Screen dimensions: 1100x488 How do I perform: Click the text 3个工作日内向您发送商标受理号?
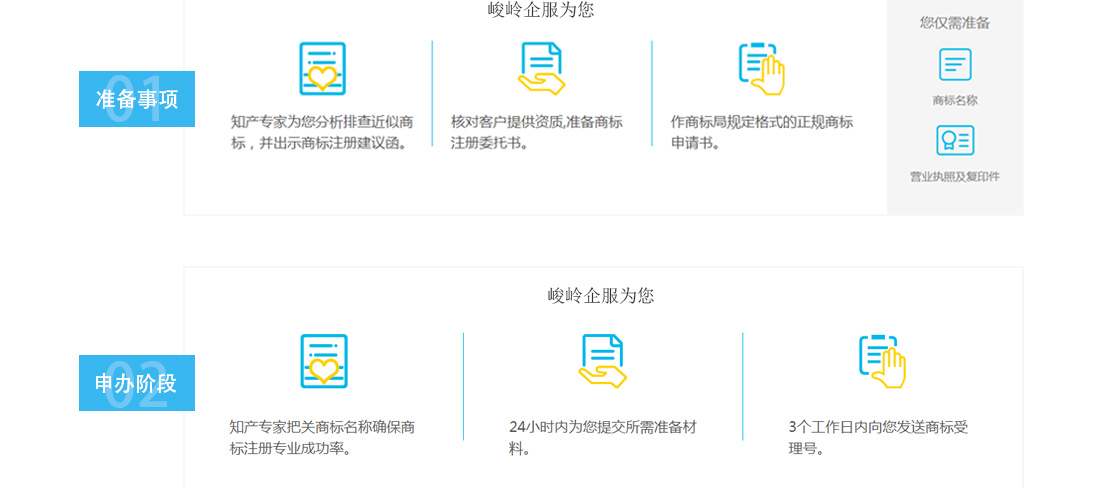[878, 438]
